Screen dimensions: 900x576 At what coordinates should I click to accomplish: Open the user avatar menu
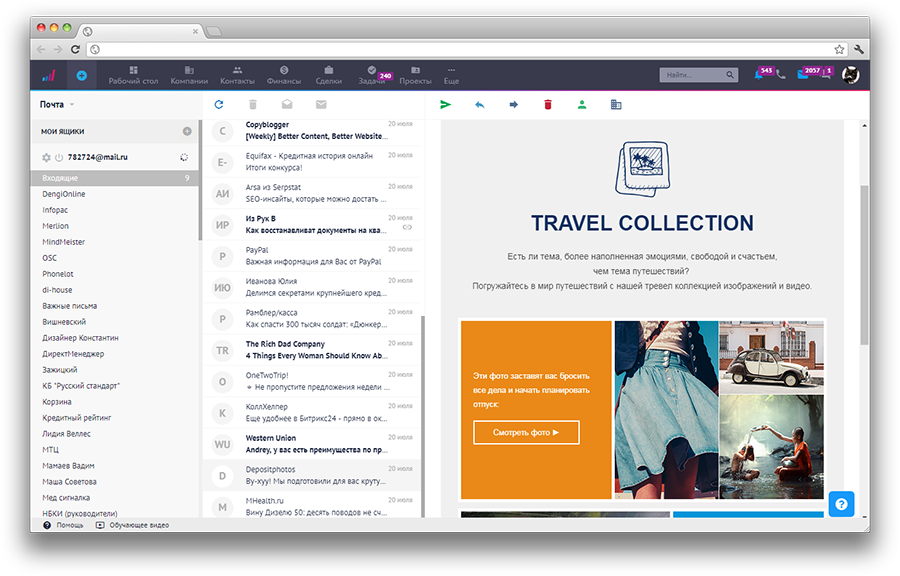click(850, 75)
